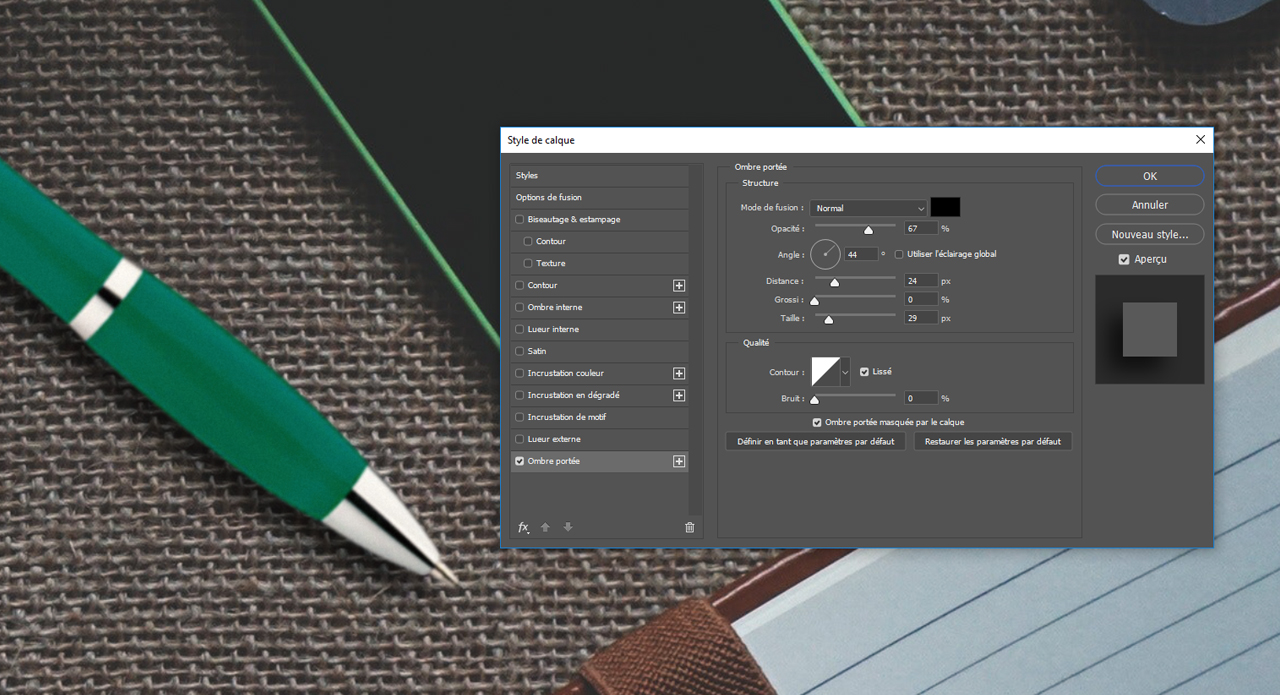This screenshot has width=1280, height=695.
Task: Select the Incrustation en dégradé row
Action: point(599,395)
